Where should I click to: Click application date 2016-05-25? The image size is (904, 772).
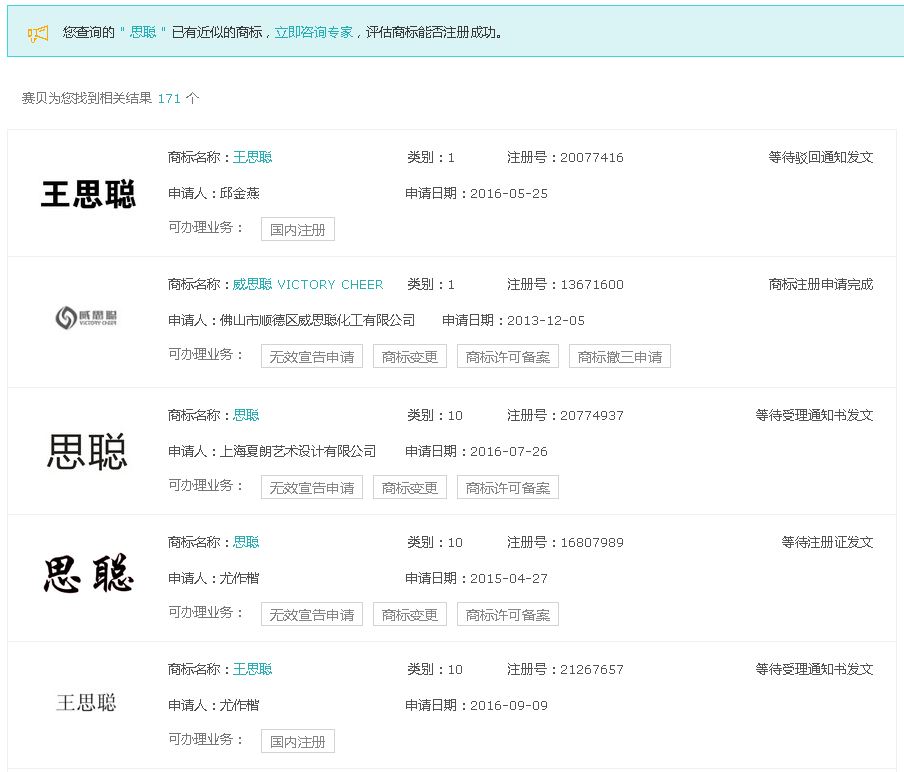509,194
